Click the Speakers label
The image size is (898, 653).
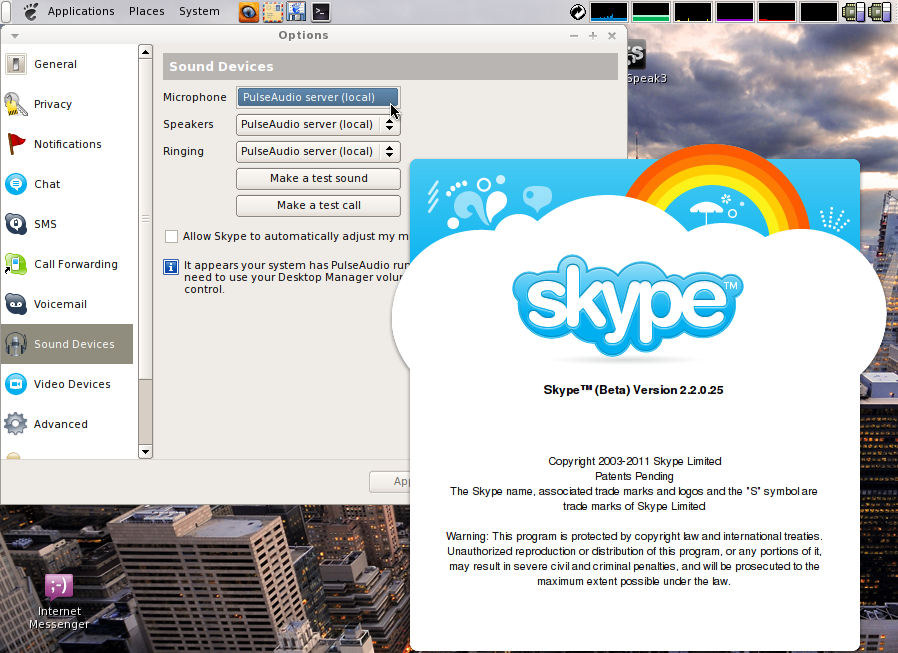tap(188, 124)
